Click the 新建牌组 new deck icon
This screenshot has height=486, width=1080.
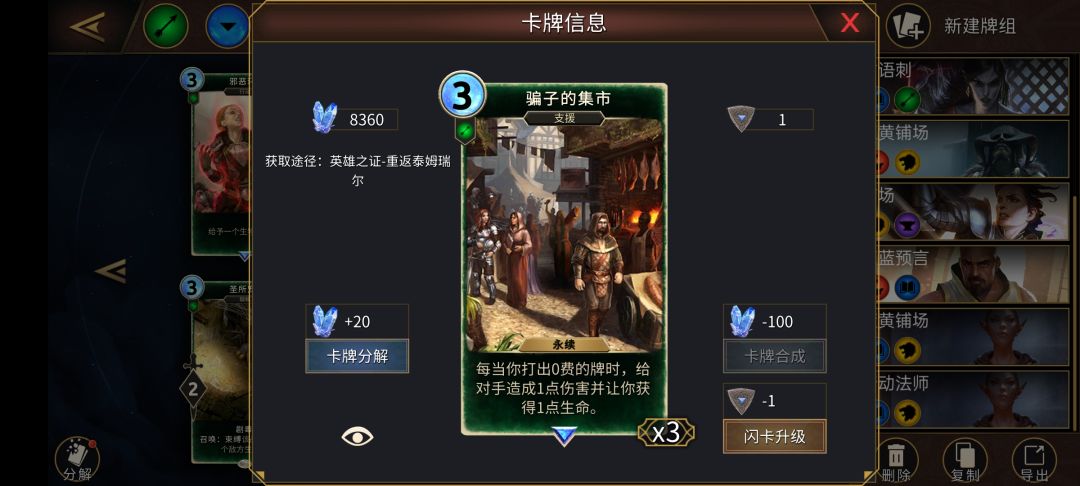pos(908,27)
